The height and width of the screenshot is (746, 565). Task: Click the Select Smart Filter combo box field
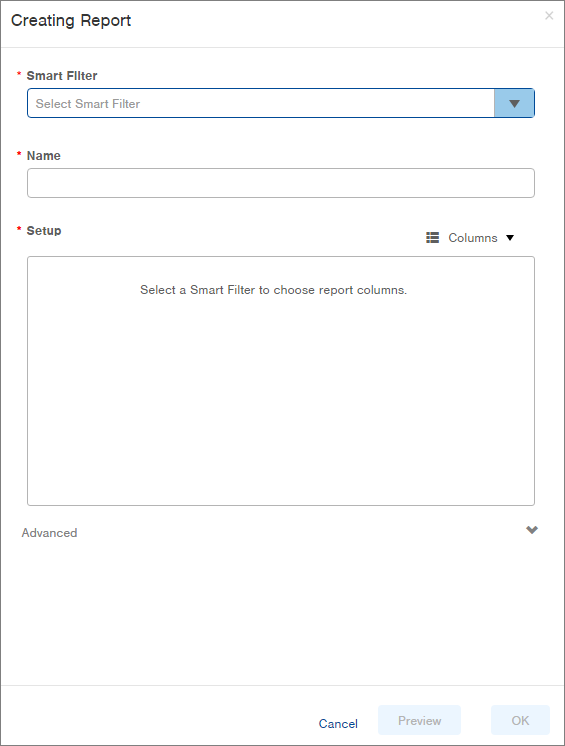point(261,103)
